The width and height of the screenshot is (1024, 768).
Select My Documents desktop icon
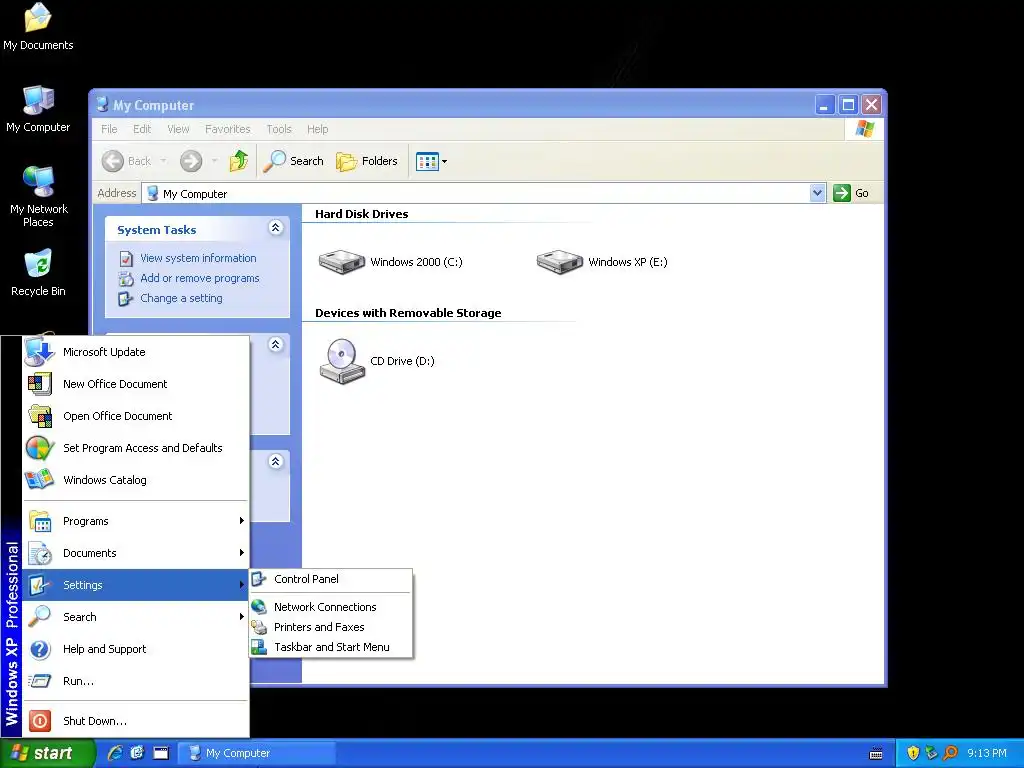[38, 27]
